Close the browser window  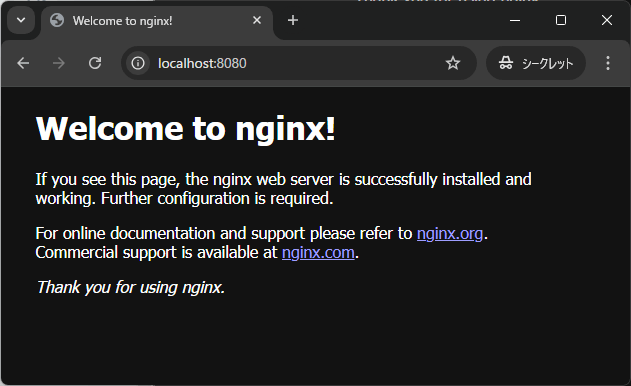607,20
